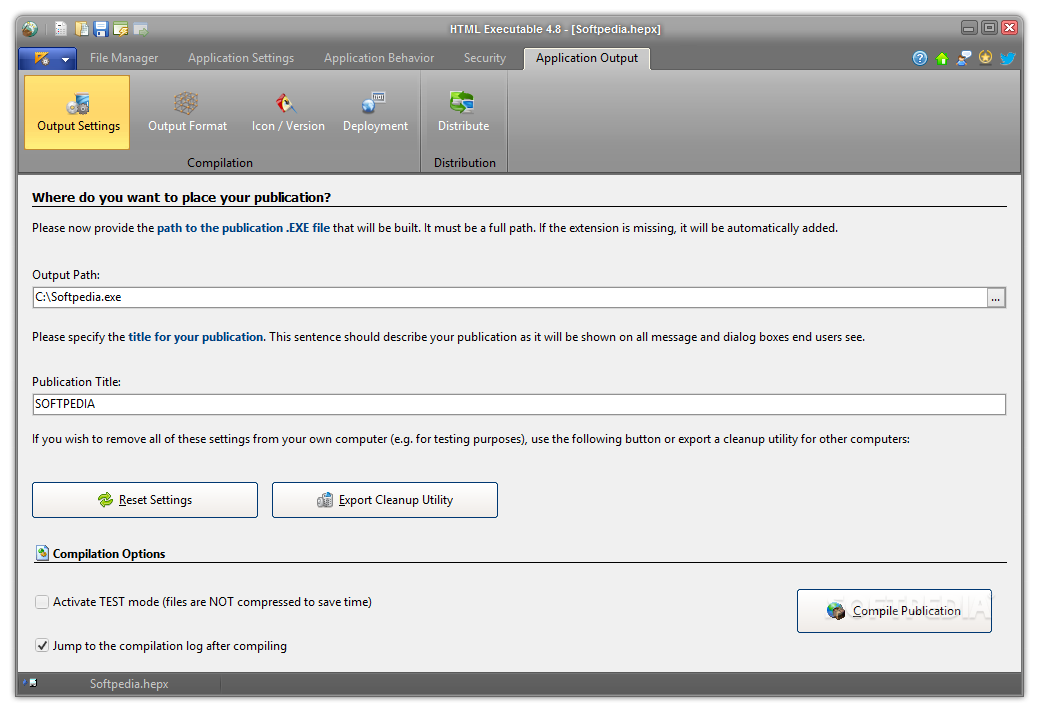Switch to the Security tab
The image size is (1039, 712).
pyautogui.click(x=485, y=58)
